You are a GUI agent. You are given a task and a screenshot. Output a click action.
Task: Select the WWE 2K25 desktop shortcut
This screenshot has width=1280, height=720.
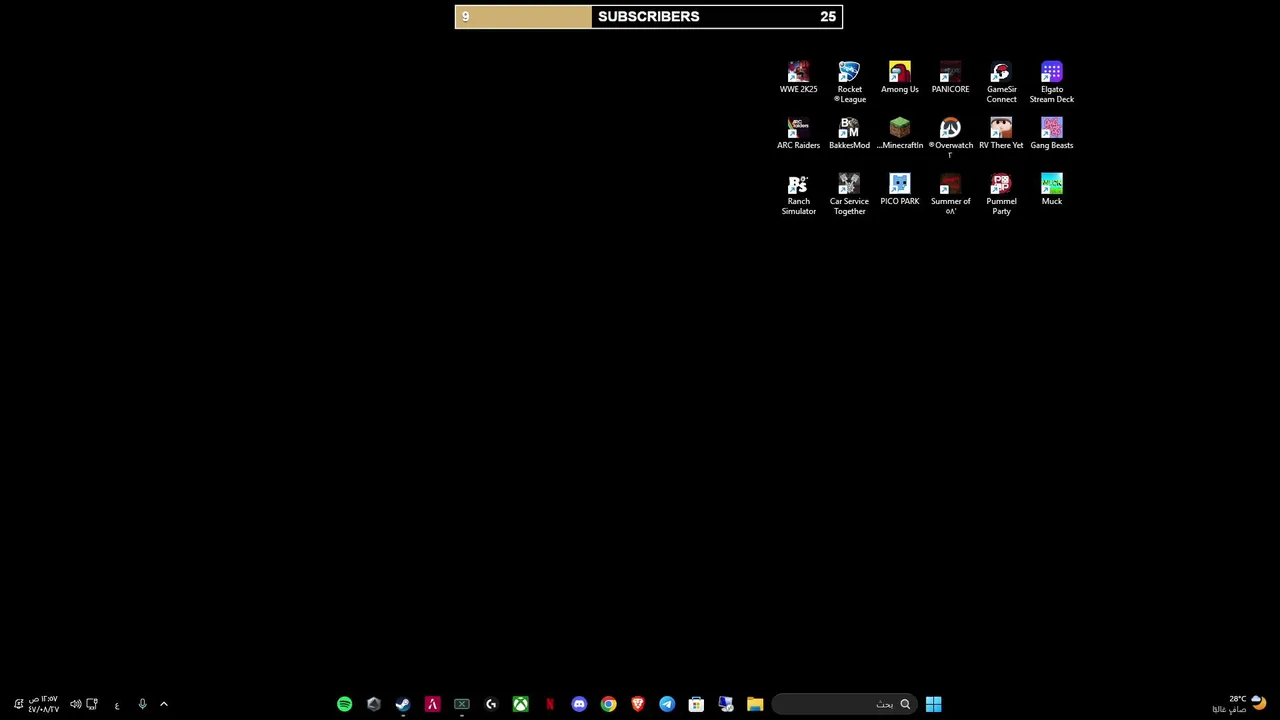click(798, 78)
